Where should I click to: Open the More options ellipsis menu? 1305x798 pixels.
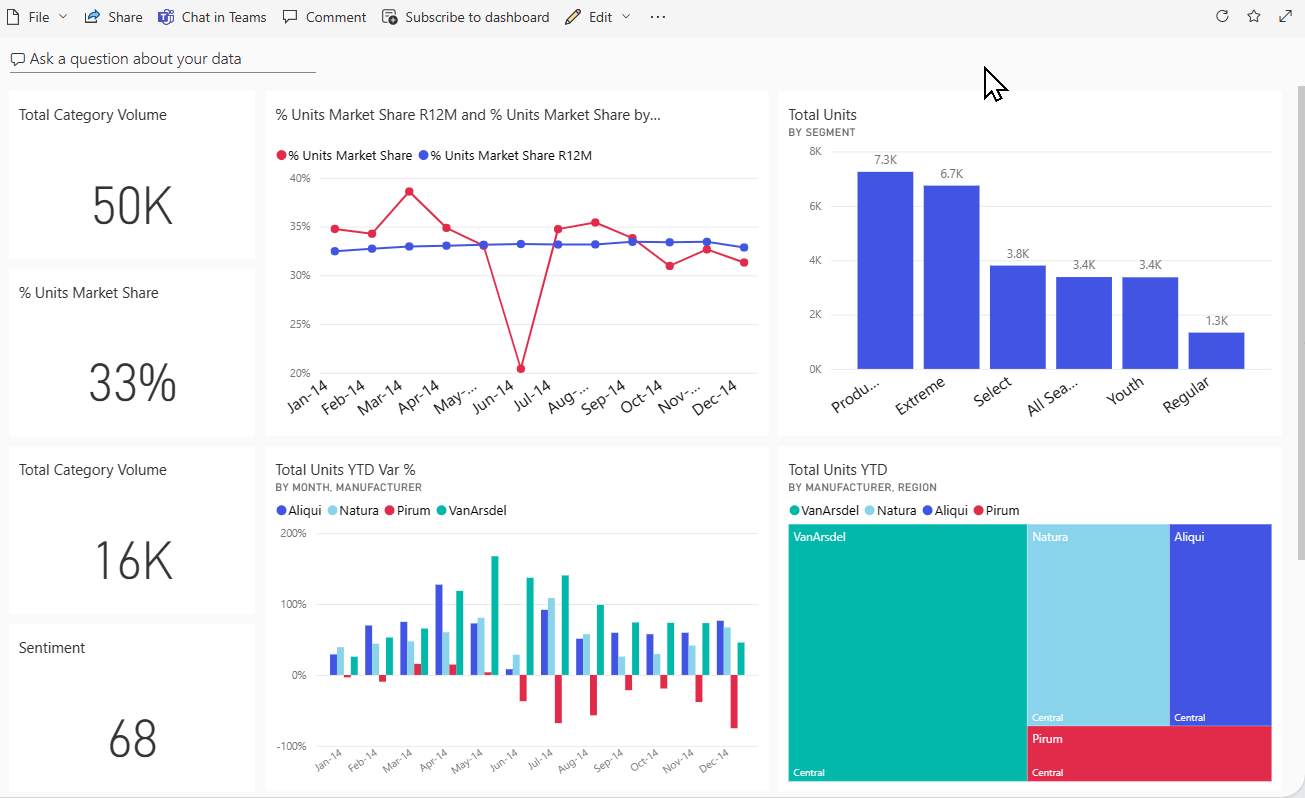point(657,16)
